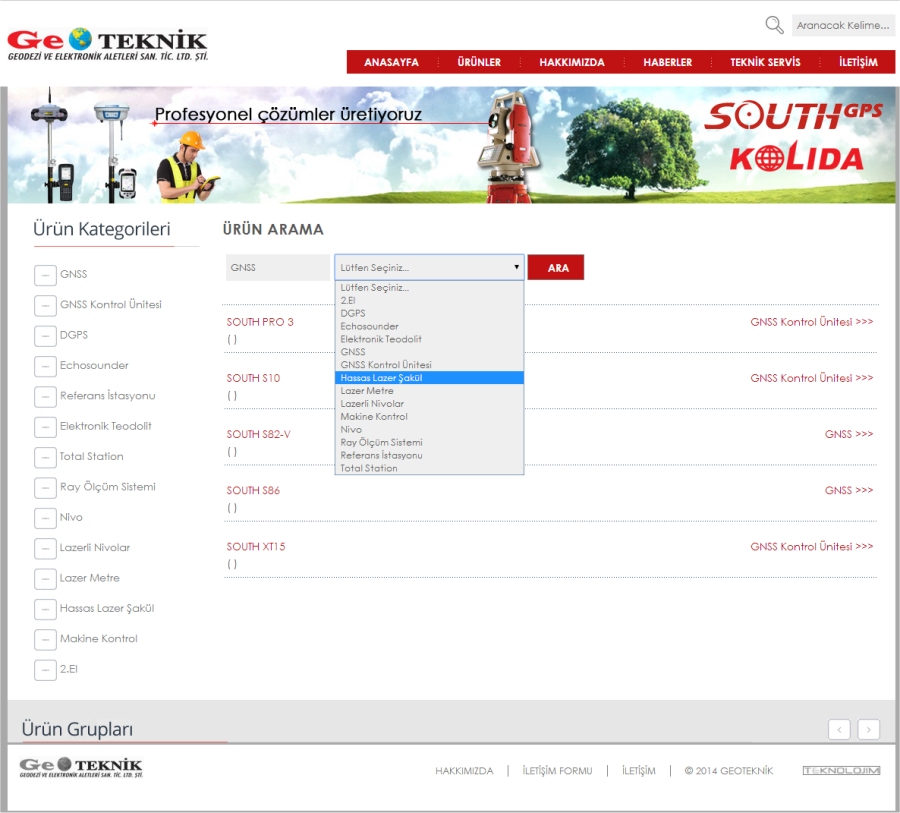Open HAKKIMIZDA footer link
Viewport: 900px width, 813px height.
(x=464, y=771)
